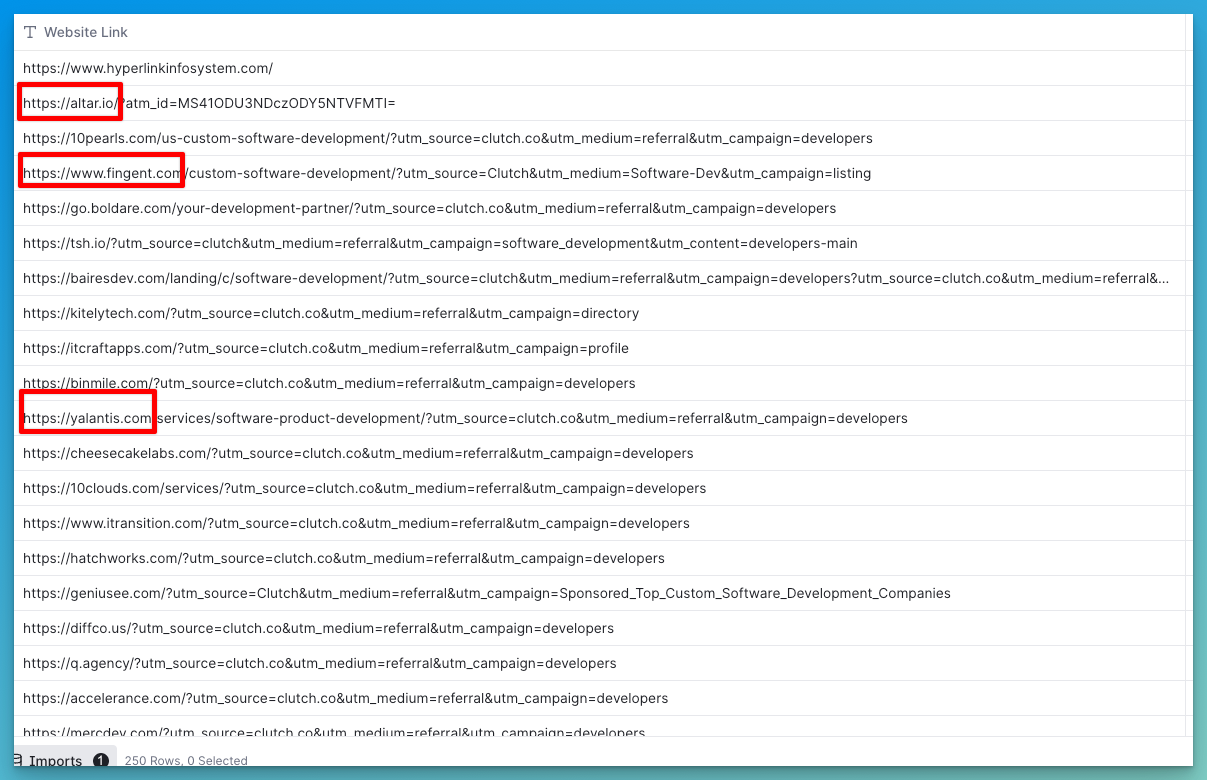Image resolution: width=1207 pixels, height=780 pixels.
Task: Select the 10pearls.com link cell
Action: pos(599,138)
